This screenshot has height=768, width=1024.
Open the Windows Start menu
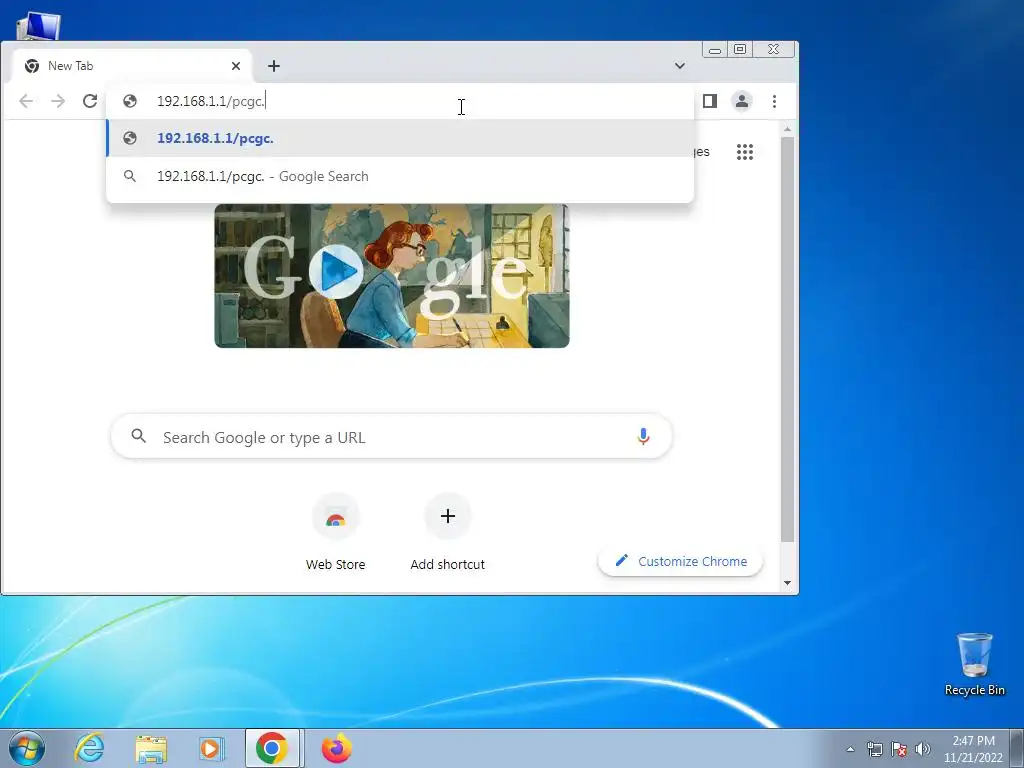point(27,748)
